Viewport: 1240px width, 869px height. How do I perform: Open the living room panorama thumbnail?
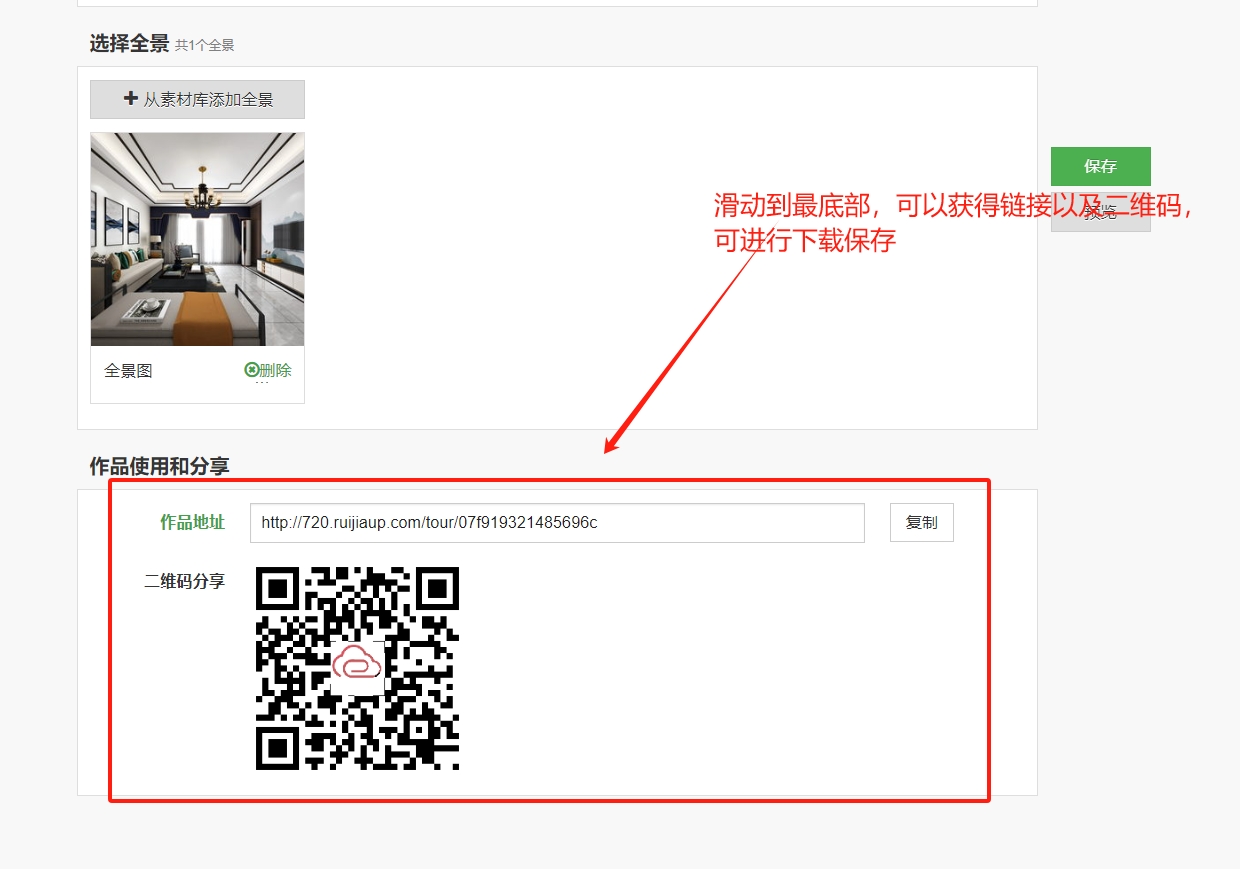[197, 239]
